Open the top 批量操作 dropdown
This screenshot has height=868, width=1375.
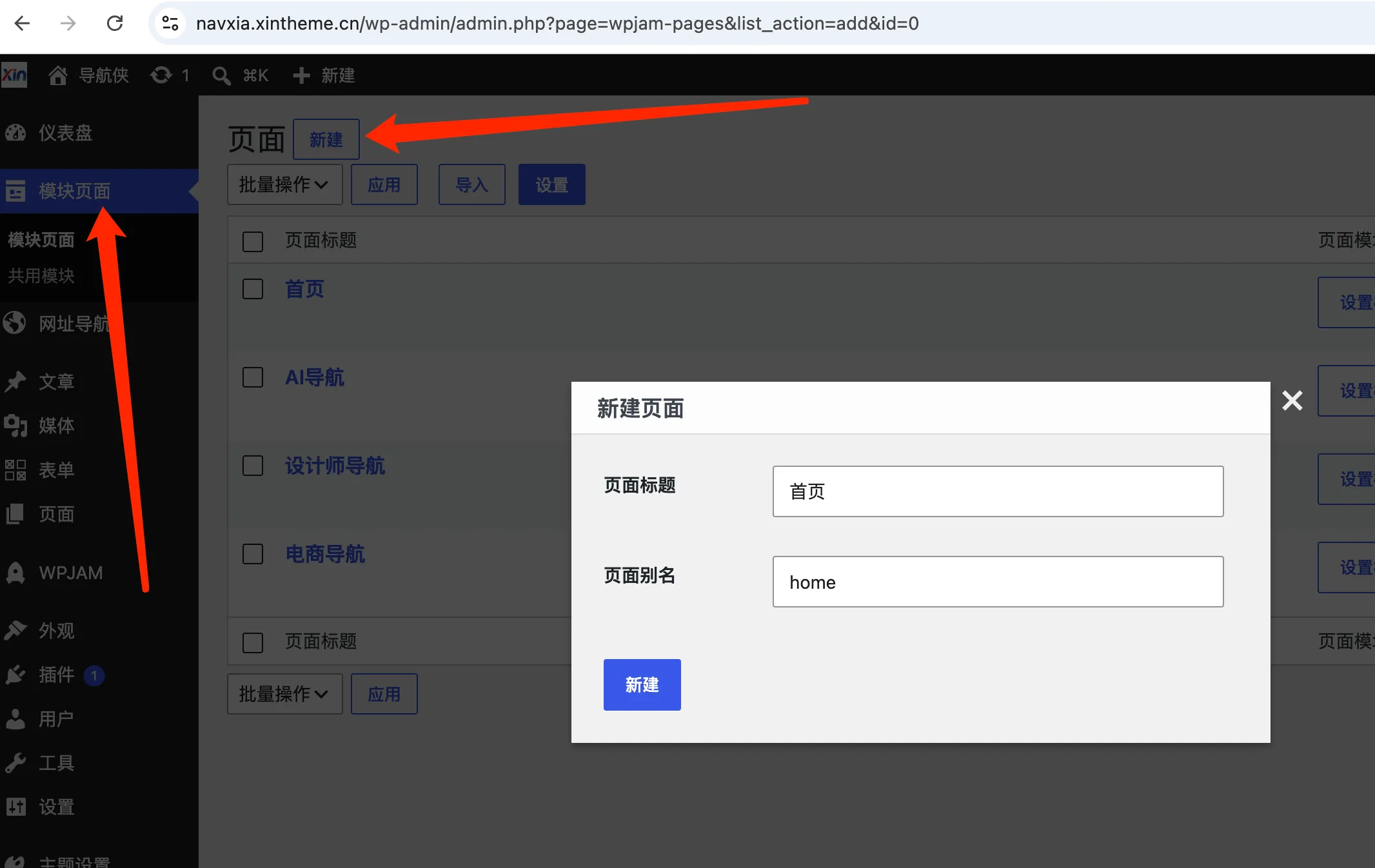[284, 184]
